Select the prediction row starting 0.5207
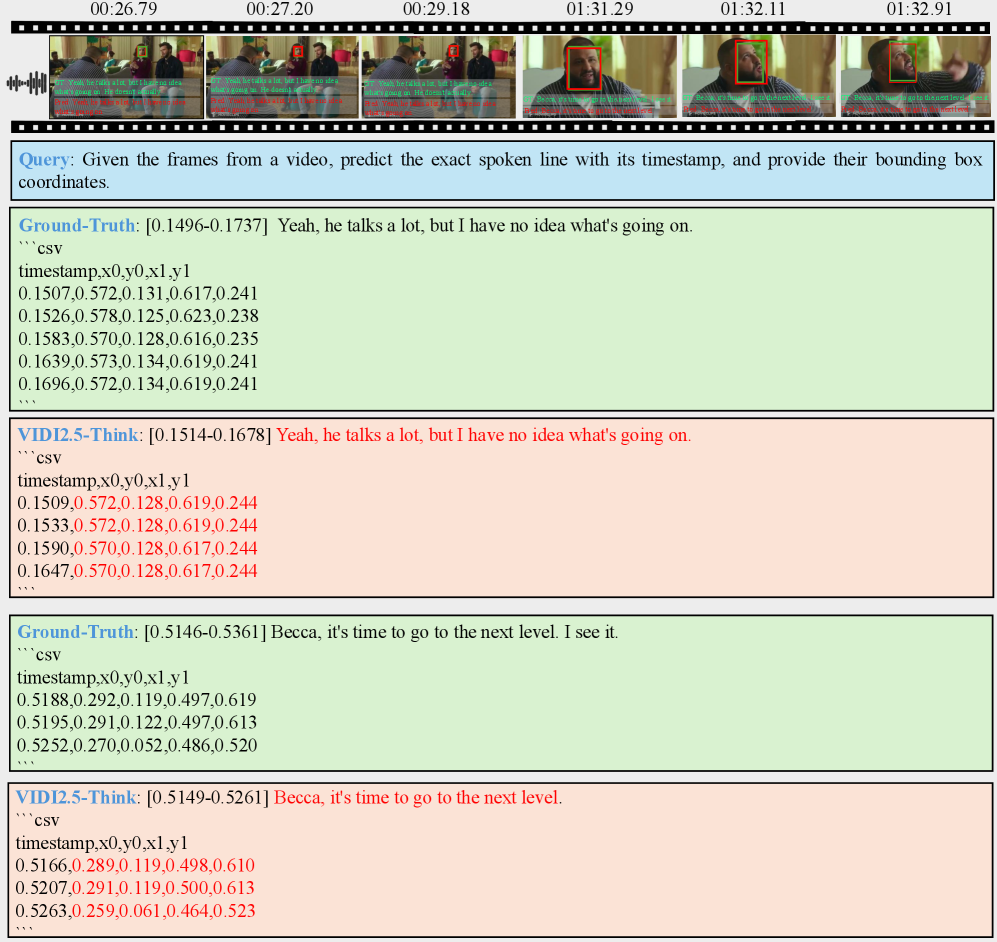This screenshot has height=942, width=997. coord(135,888)
